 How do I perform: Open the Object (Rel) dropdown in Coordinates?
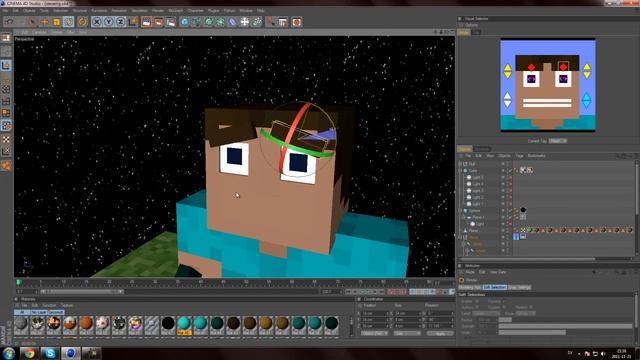click(x=375, y=333)
